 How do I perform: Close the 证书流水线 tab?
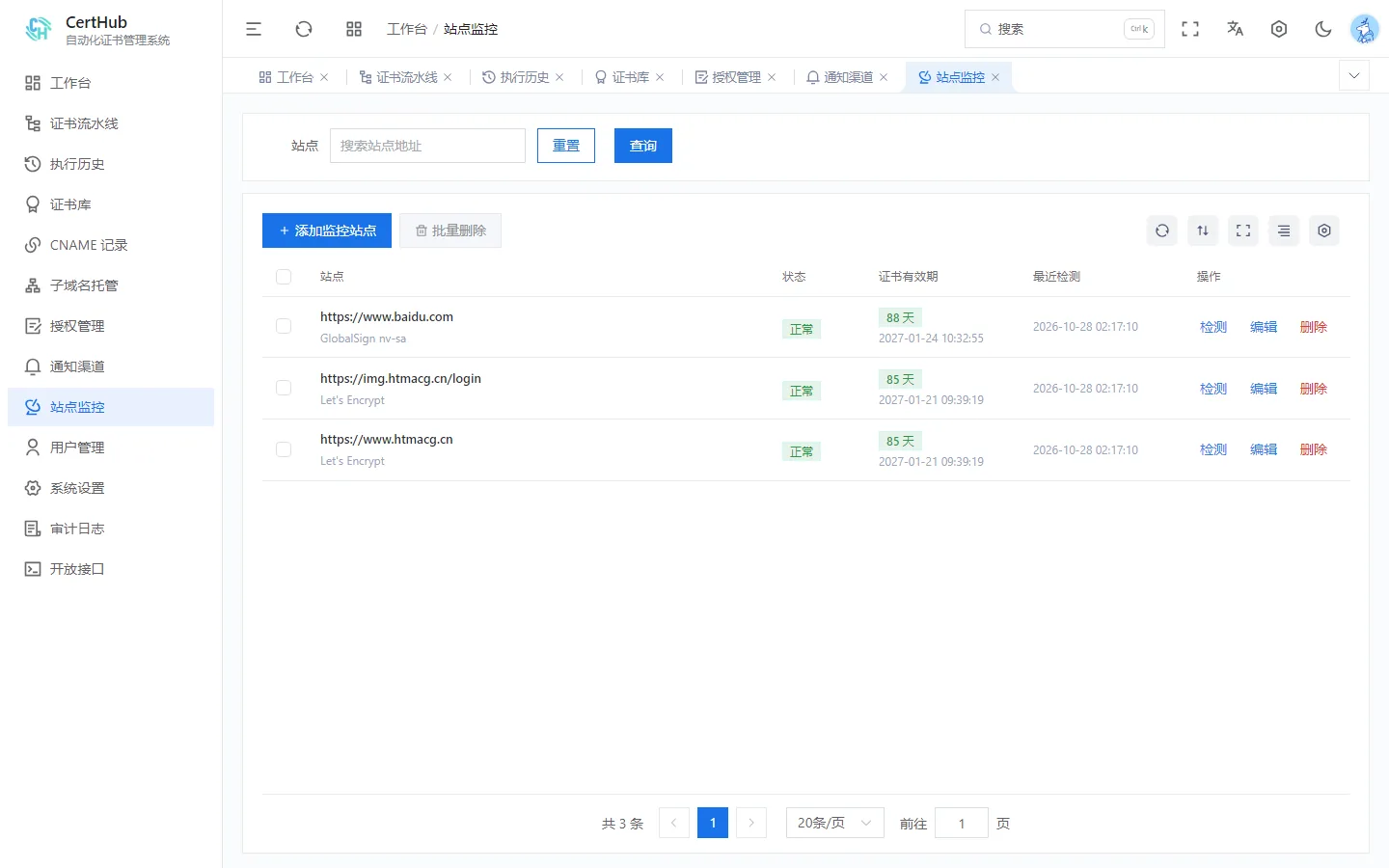point(448,77)
